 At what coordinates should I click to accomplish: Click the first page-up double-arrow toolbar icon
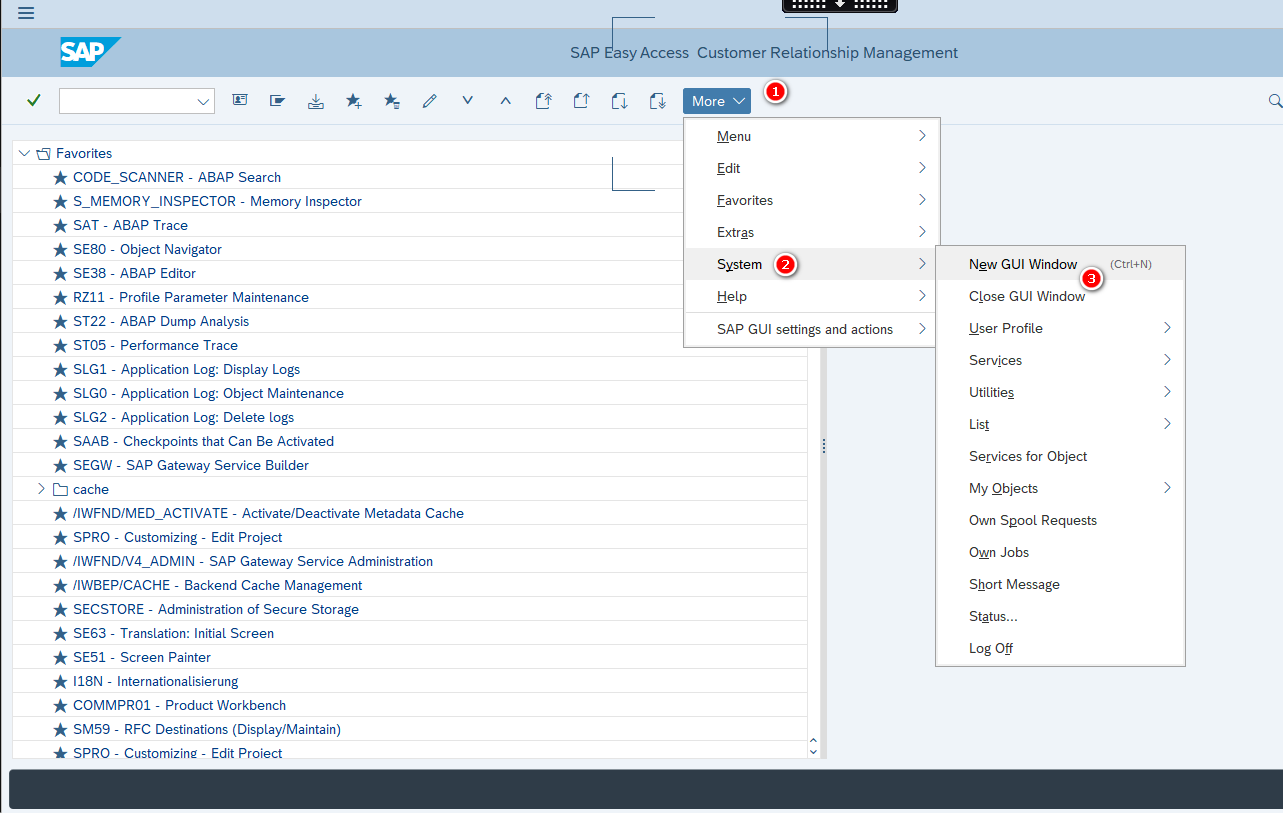pyautogui.click(x=543, y=100)
